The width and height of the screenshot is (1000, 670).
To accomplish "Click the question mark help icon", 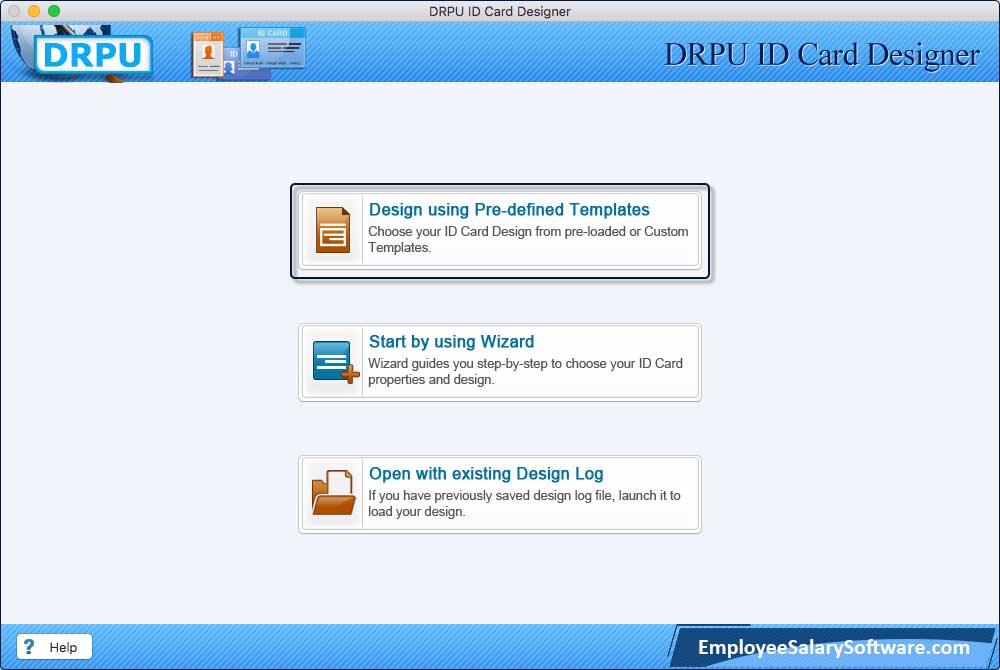I will [29, 646].
